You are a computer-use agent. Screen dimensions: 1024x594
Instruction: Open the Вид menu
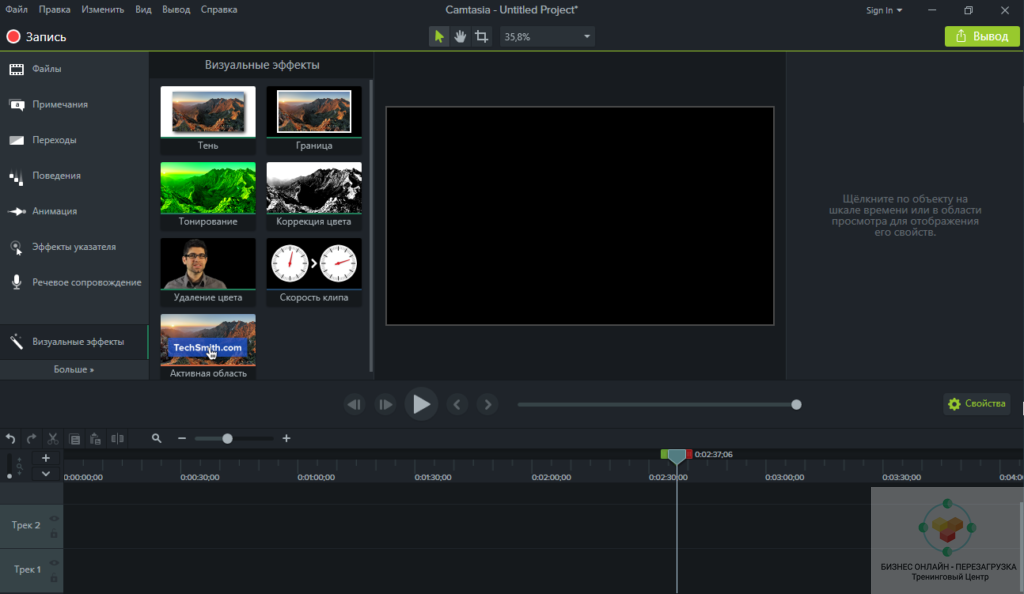(143, 10)
